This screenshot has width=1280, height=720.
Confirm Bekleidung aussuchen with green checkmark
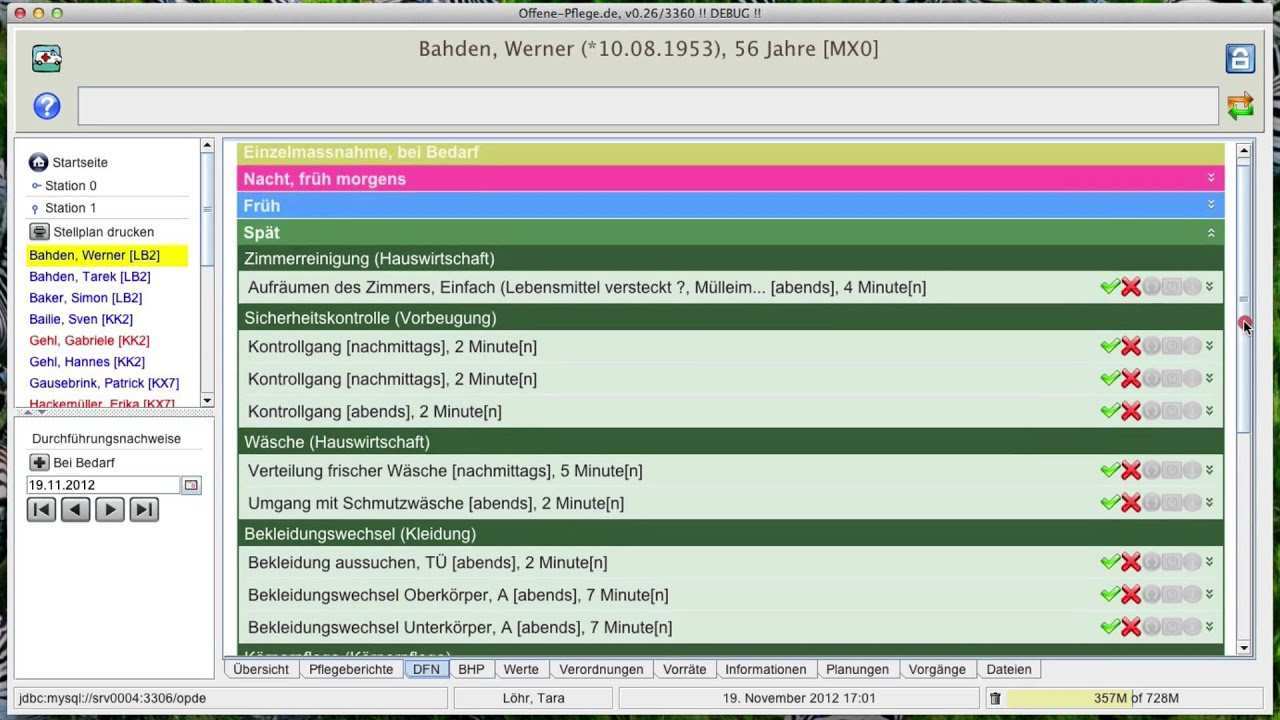[x=1109, y=562]
